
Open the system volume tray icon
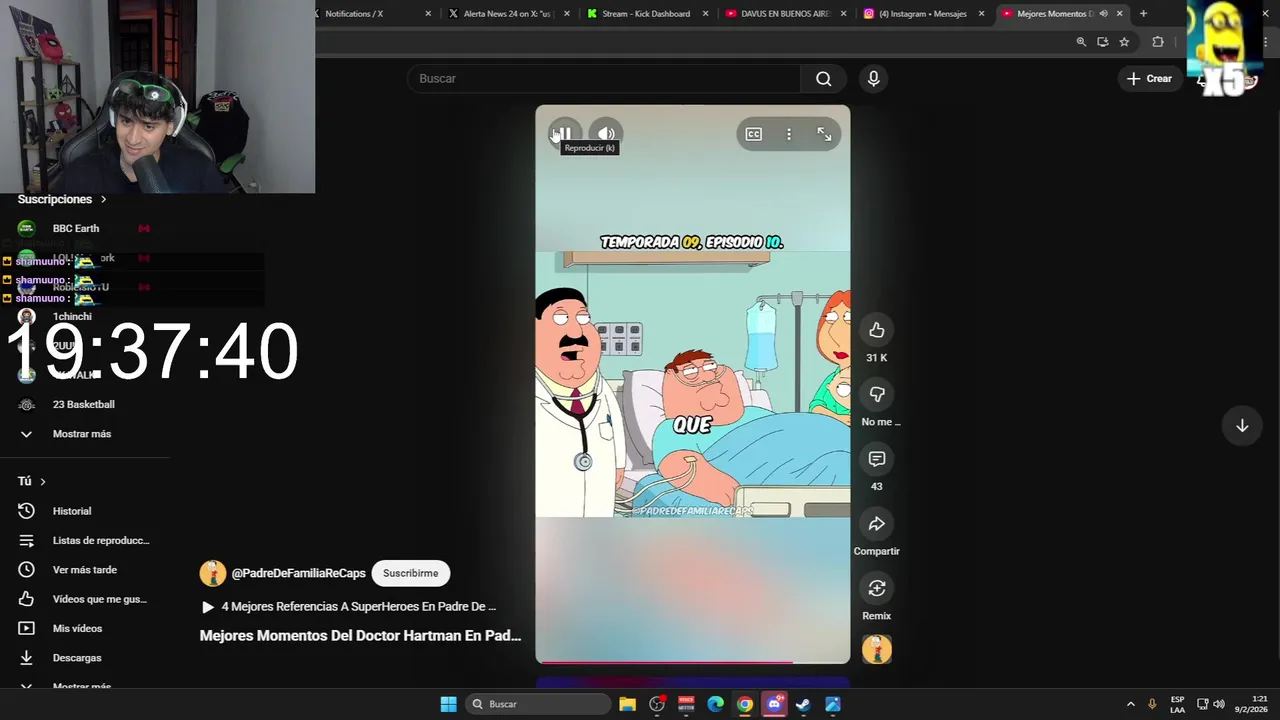click(1219, 704)
